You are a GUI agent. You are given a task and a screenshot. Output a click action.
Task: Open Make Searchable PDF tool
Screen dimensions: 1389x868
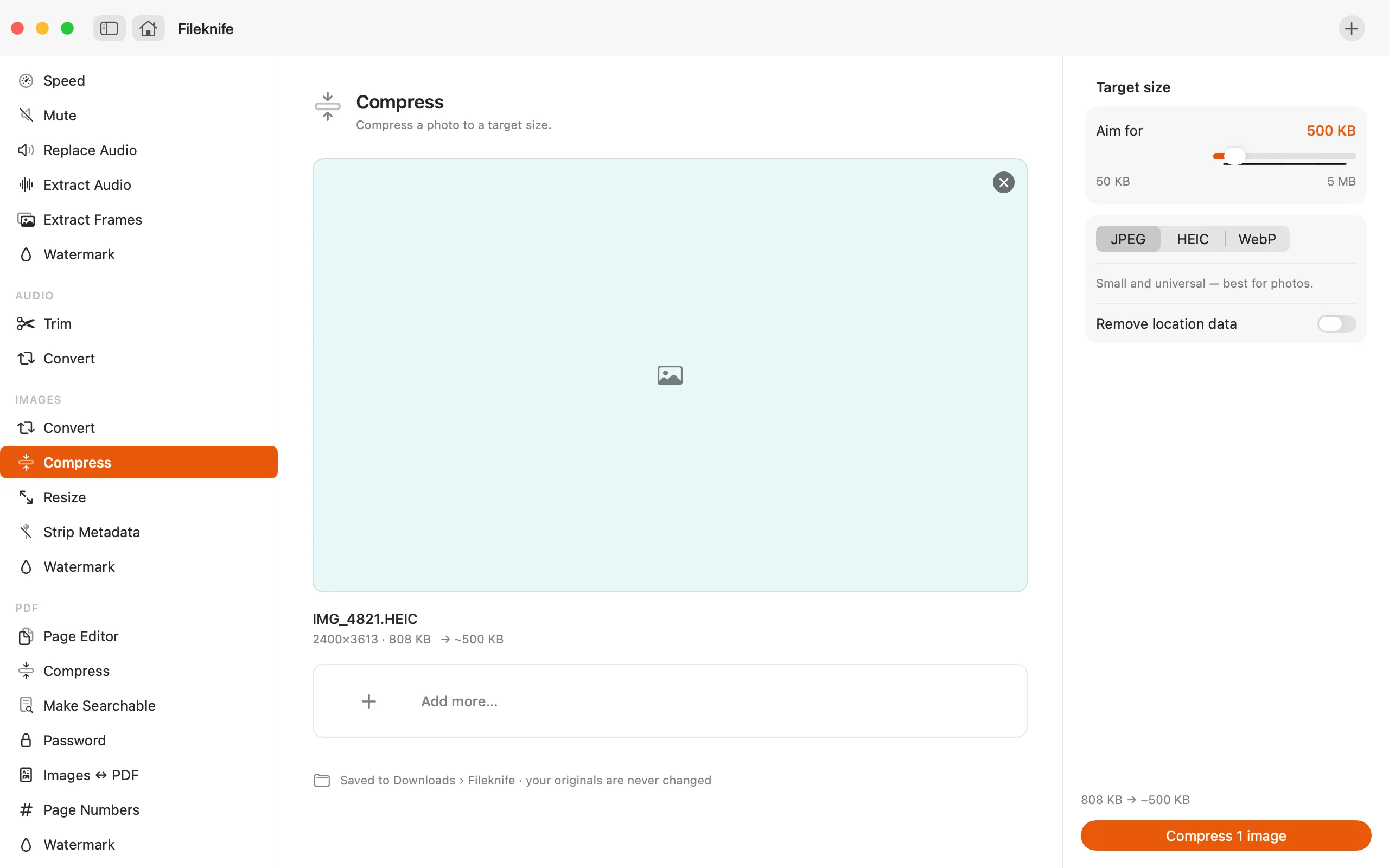(139, 706)
